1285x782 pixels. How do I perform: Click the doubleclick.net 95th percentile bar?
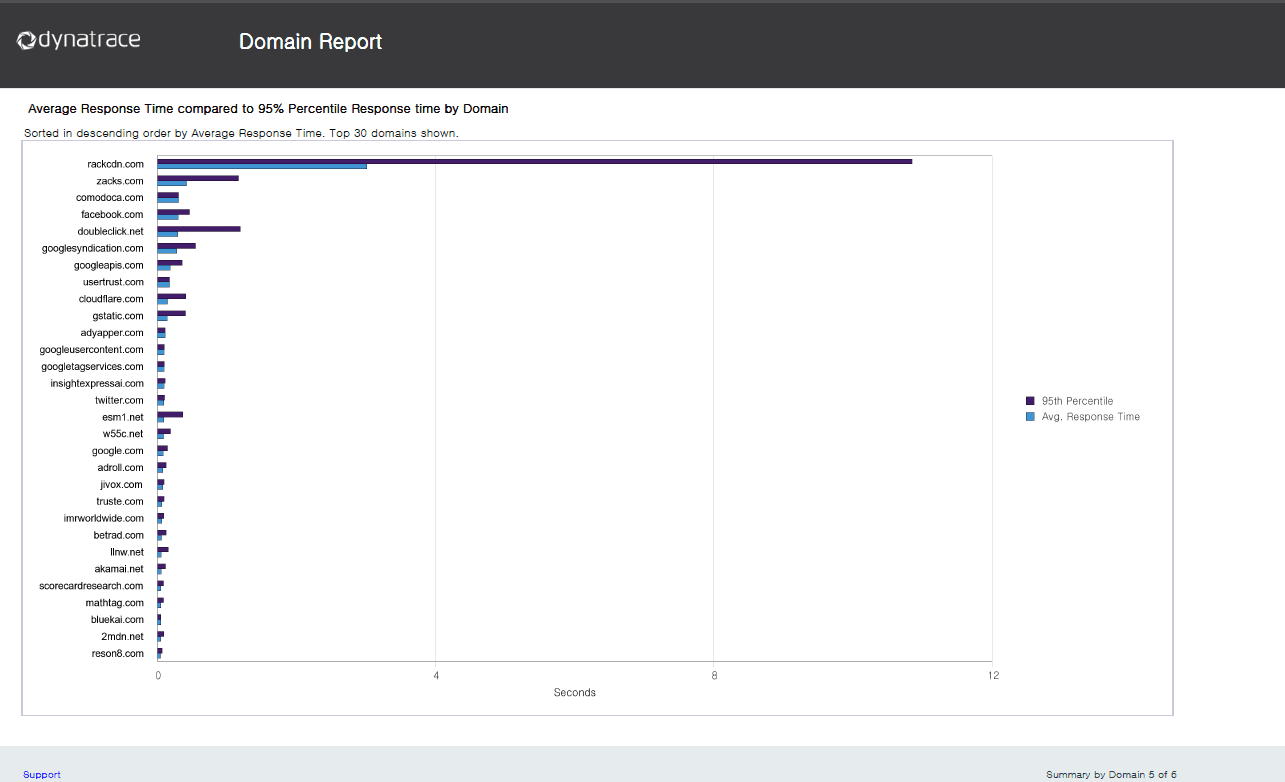(199, 229)
